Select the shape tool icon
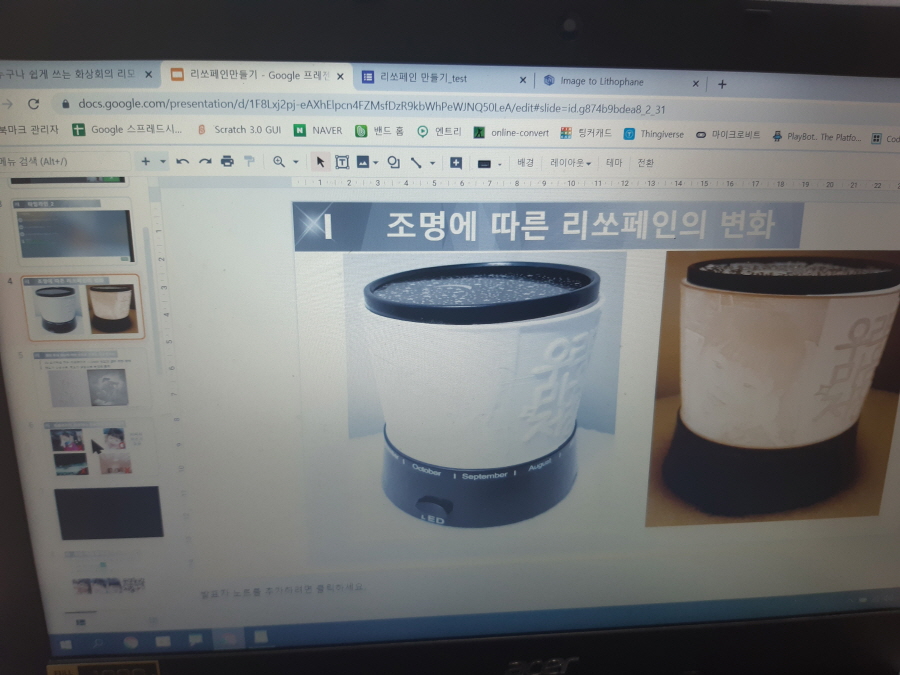 tap(394, 162)
